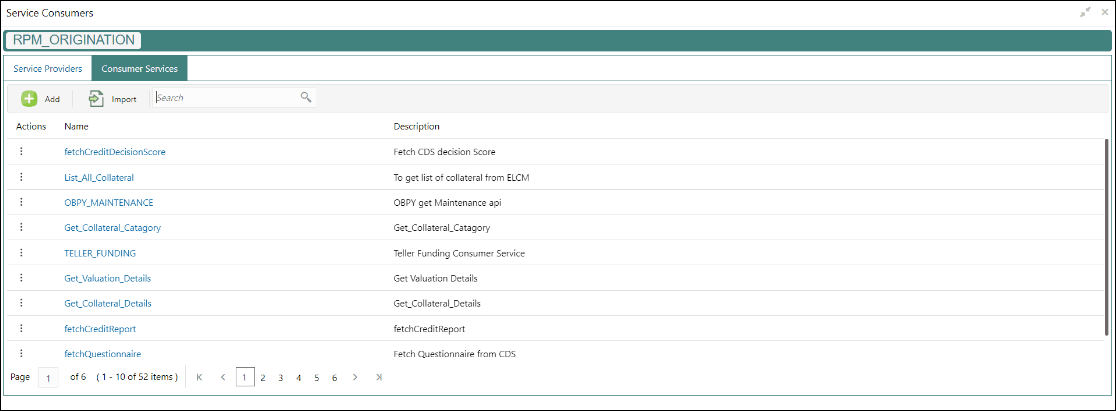Select the Consumer Services tab

point(140,69)
